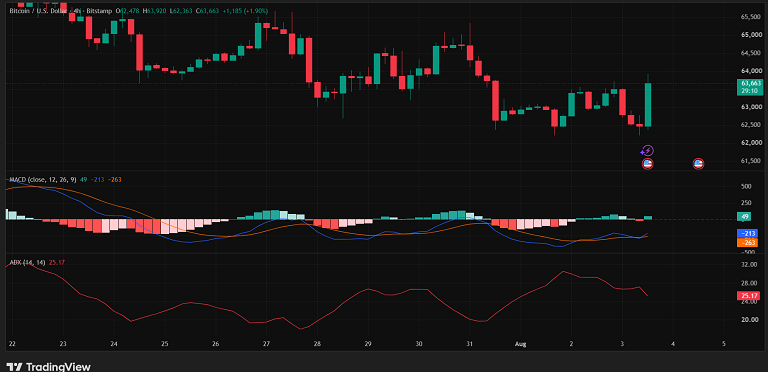
Task: Click the 27 date label on time axis
Action: (x=266, y=344)
